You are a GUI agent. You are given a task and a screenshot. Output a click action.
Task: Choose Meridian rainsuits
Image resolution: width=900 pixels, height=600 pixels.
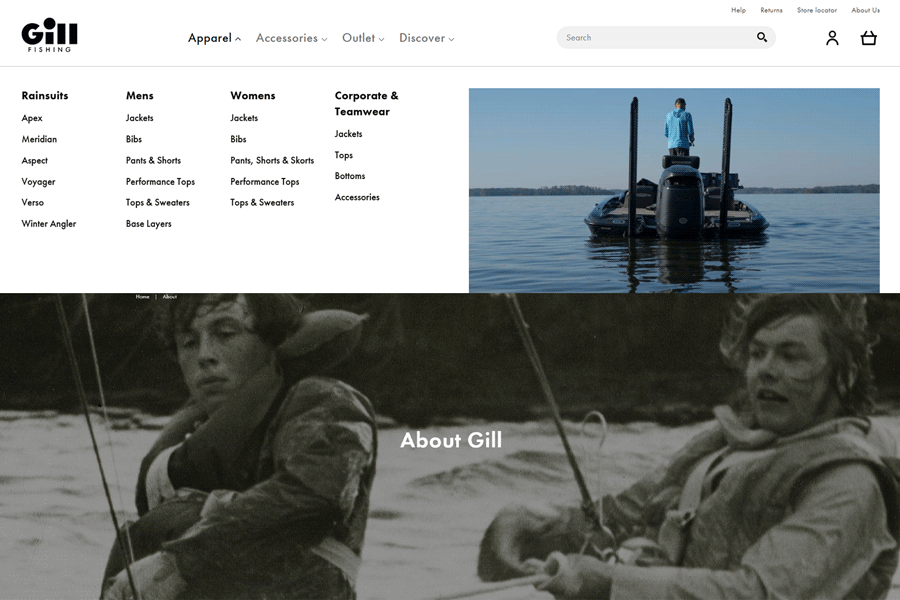coord(39,139)
